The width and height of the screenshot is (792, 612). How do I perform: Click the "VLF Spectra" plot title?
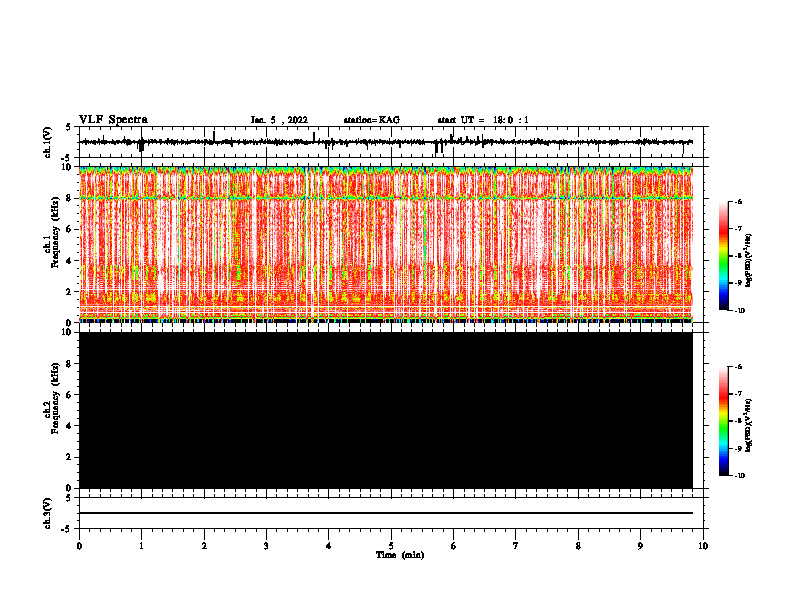tap(113, 120)
